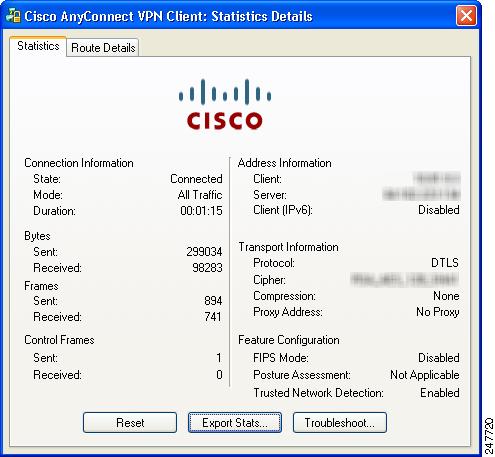This screenshot has height=457, width=495.
Task: Click the FIPS Mode Disabled value
Action: pos(439,358)
